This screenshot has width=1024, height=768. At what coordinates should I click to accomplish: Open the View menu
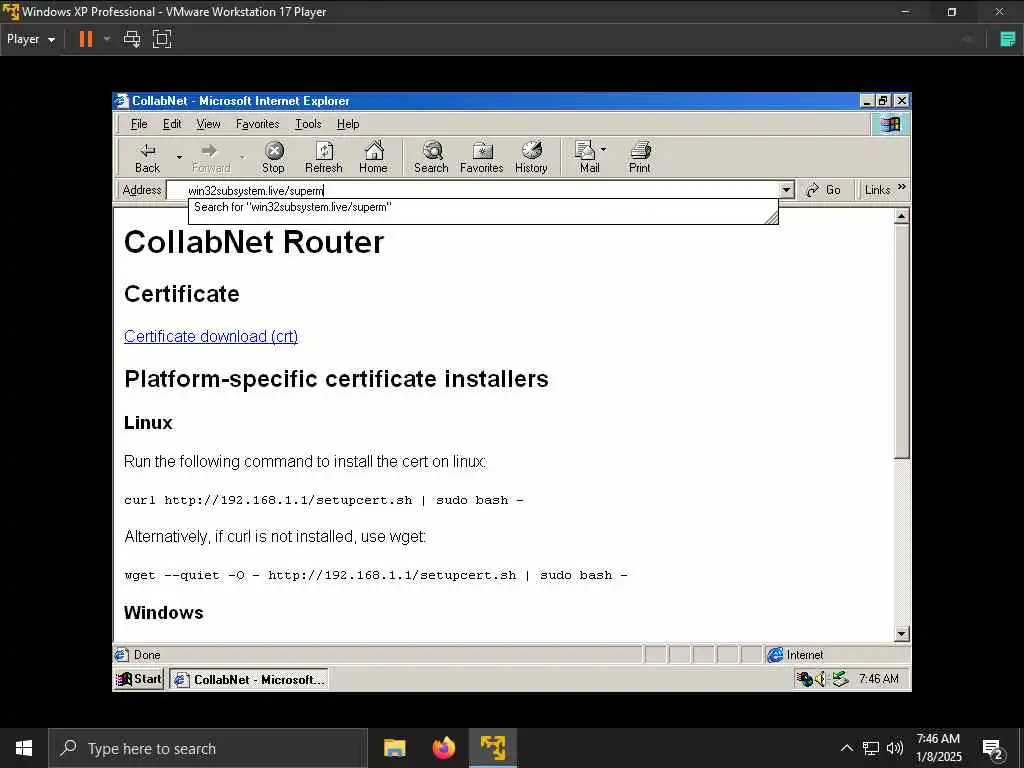point(208,124)
